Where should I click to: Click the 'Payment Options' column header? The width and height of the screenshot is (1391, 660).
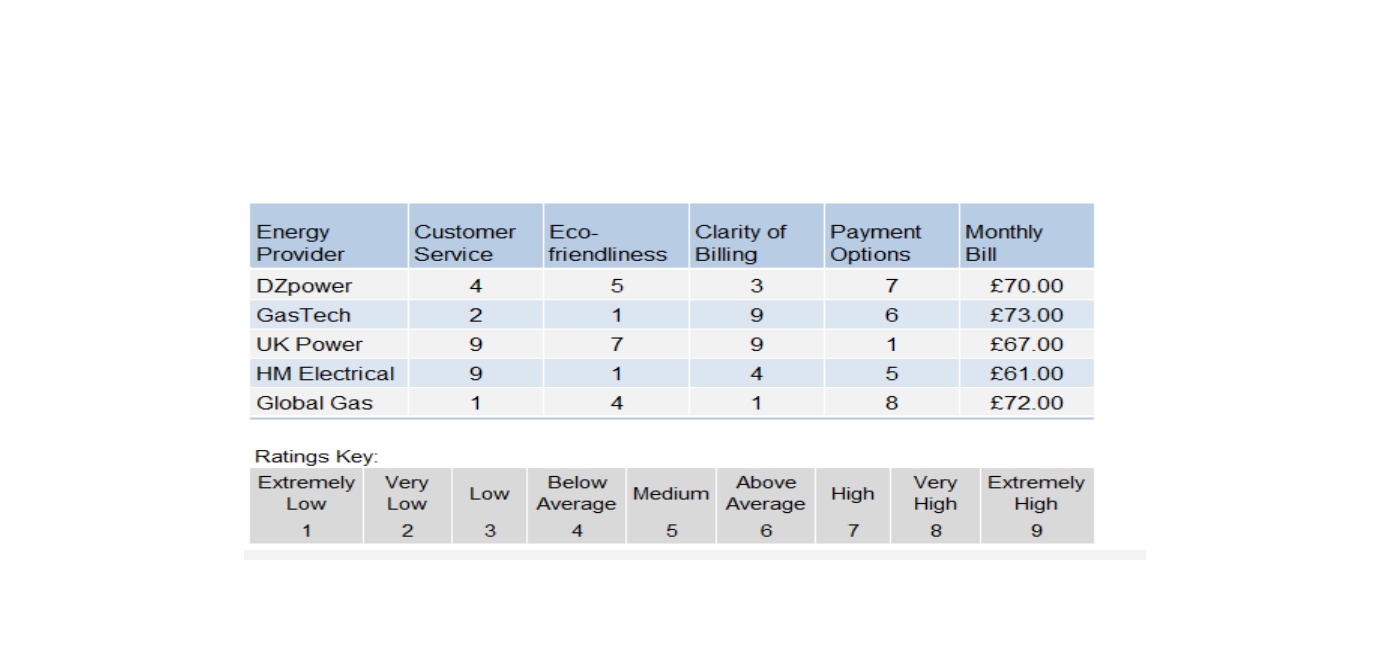(891, 236)
